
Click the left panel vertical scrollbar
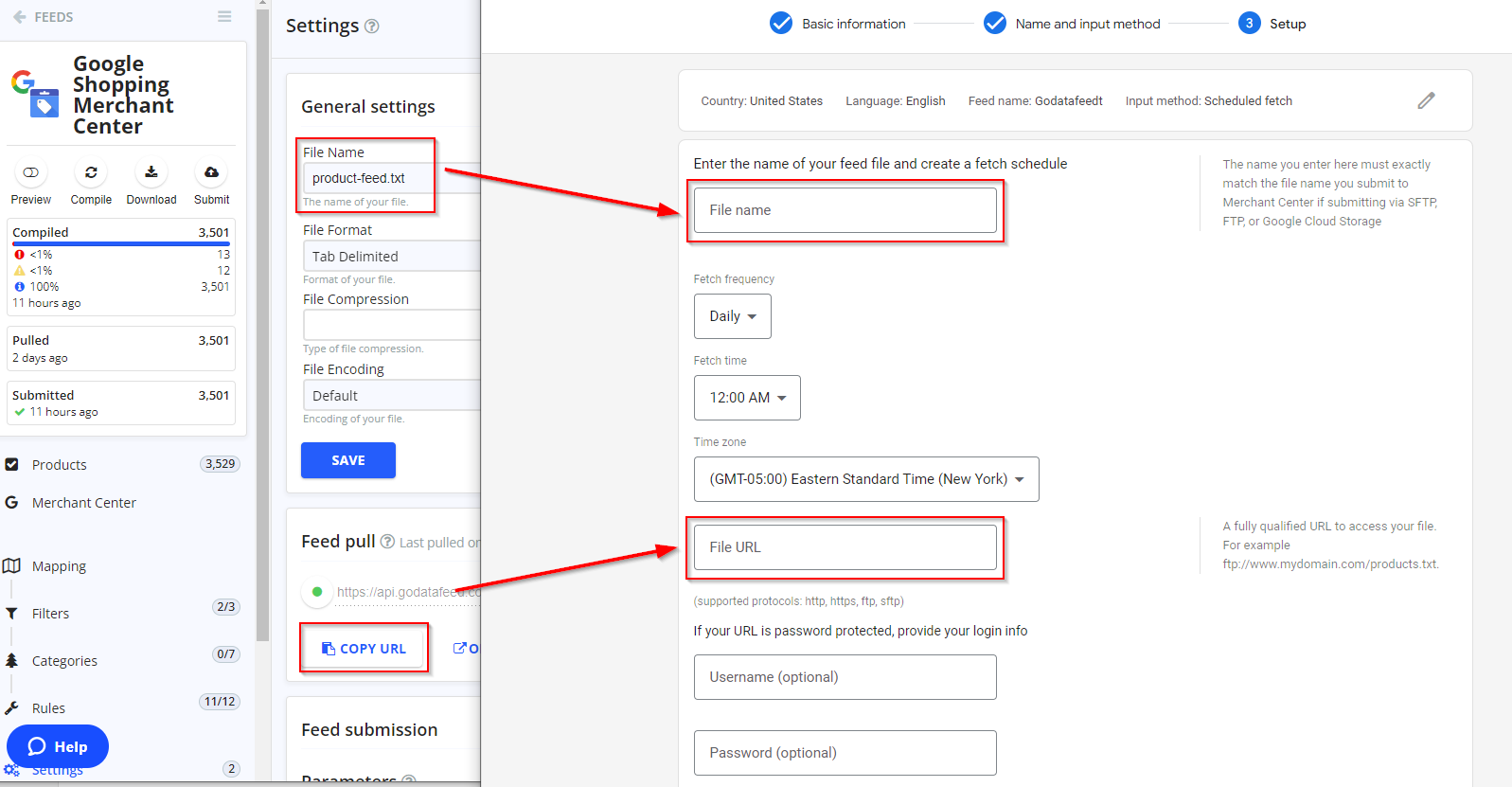click(262, 322)
